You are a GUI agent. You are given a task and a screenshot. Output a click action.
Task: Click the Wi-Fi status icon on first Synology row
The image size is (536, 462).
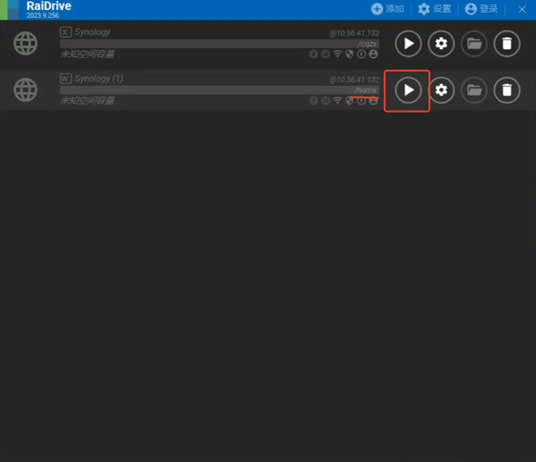tap(337, 54)
